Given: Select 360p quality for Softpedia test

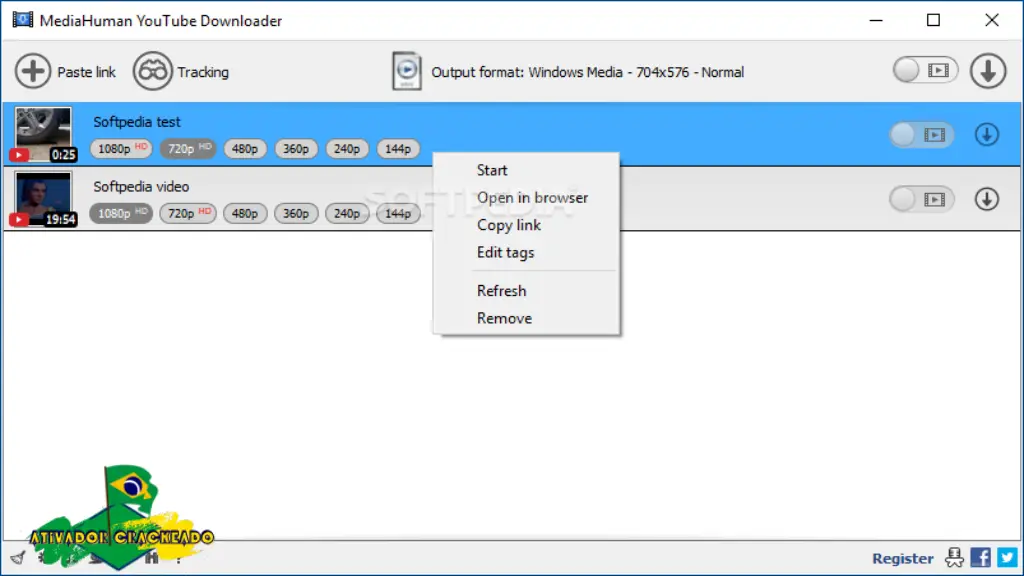Looking at the screenshot, I should (296, 149).
